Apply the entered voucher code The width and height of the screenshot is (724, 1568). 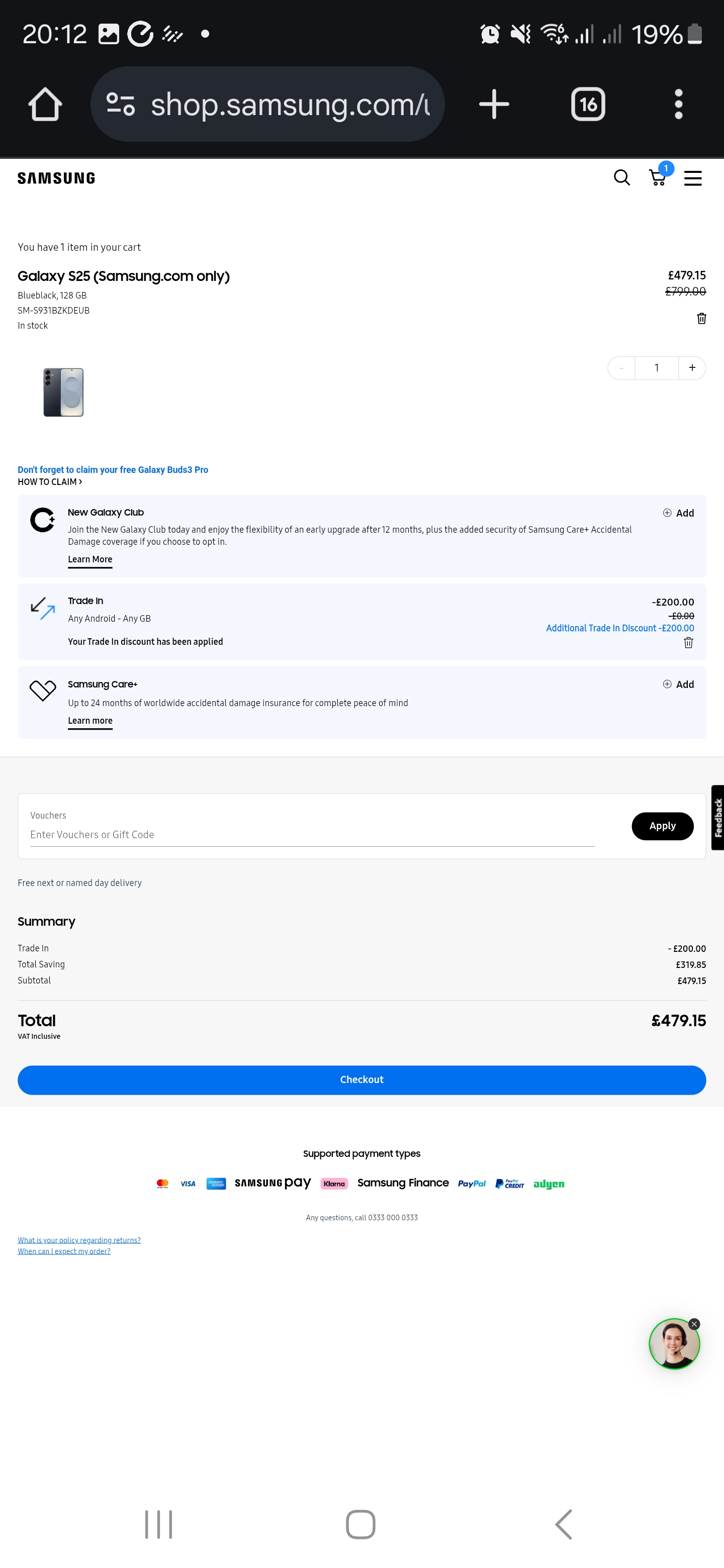(662, 826)
